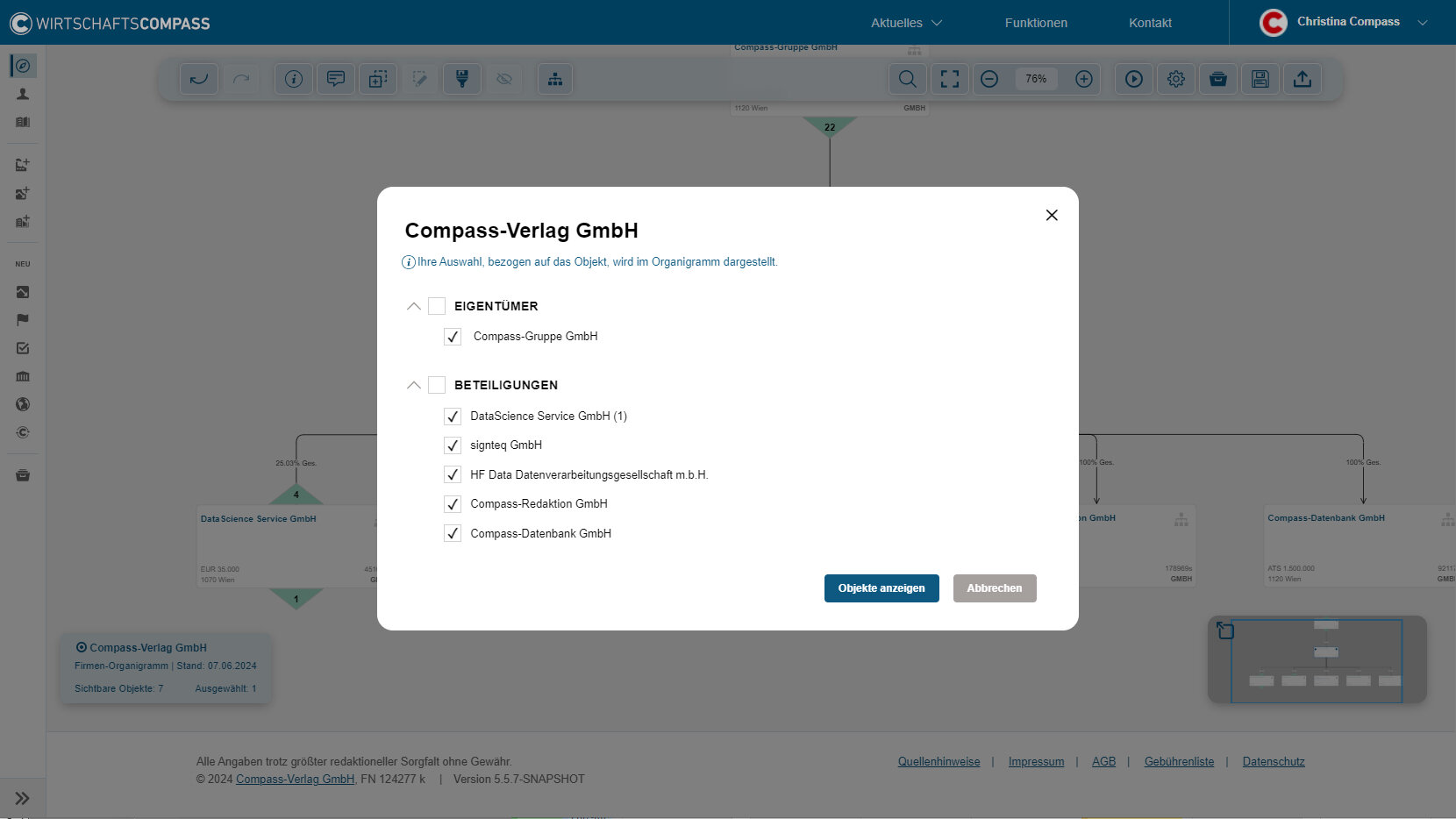Click the undo arrow in toolbar

(199, 79)
